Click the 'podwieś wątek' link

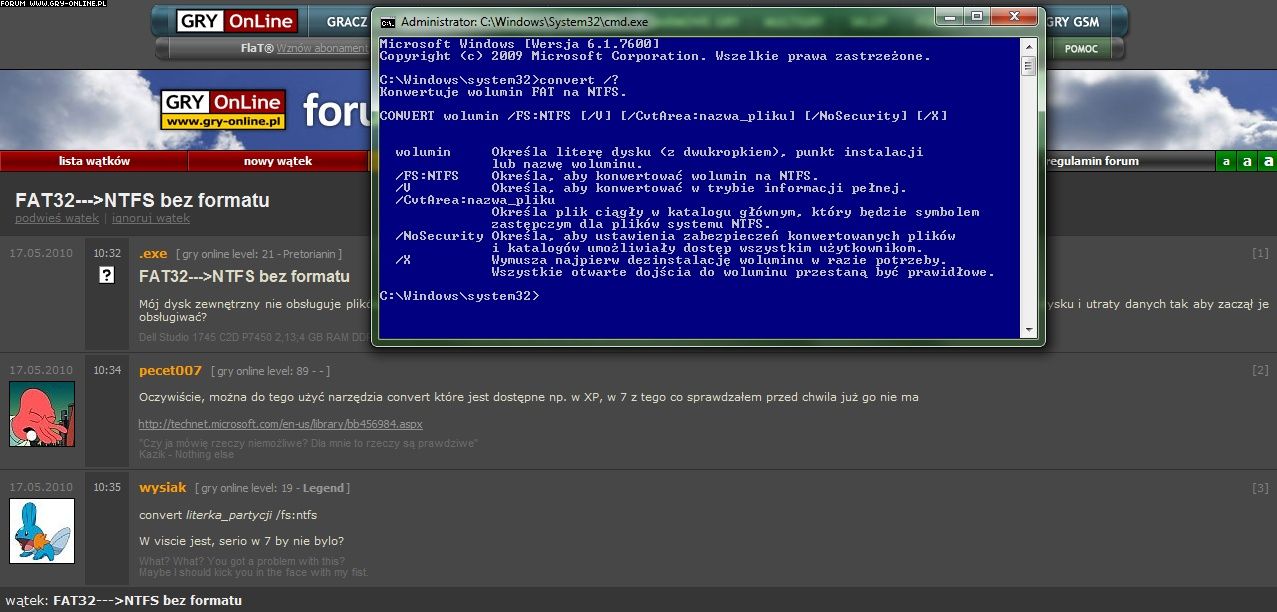pos(57,218)
